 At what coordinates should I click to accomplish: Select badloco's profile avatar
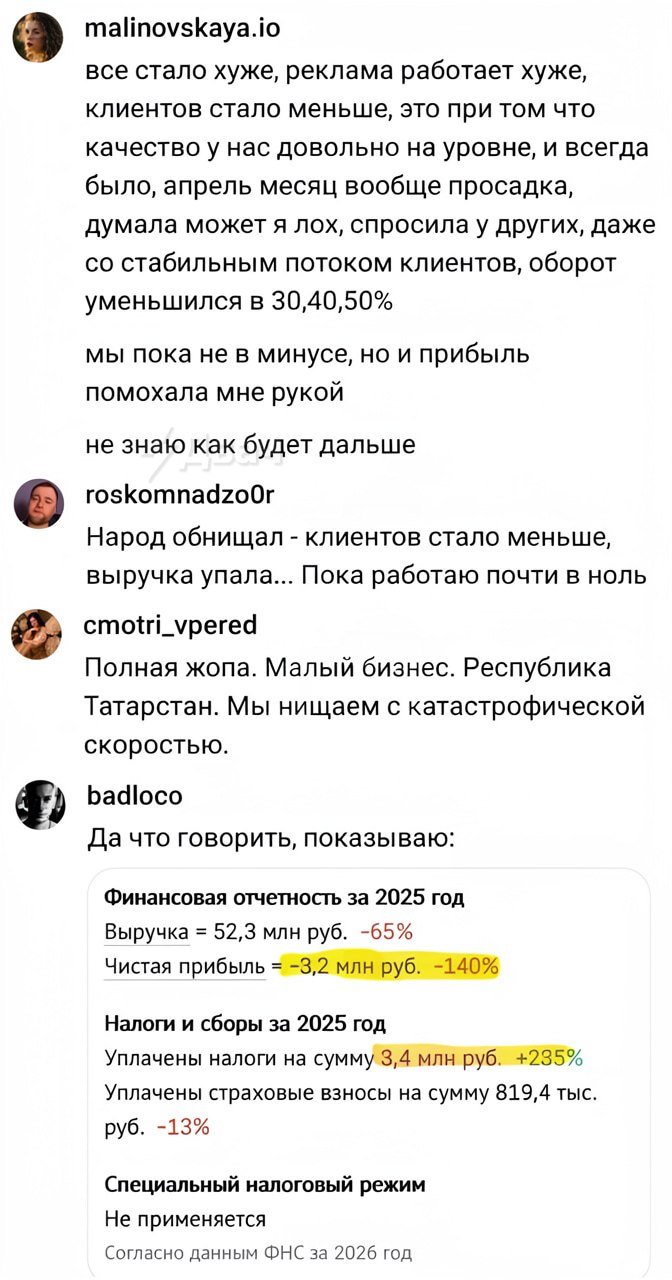tap(39, 804)
